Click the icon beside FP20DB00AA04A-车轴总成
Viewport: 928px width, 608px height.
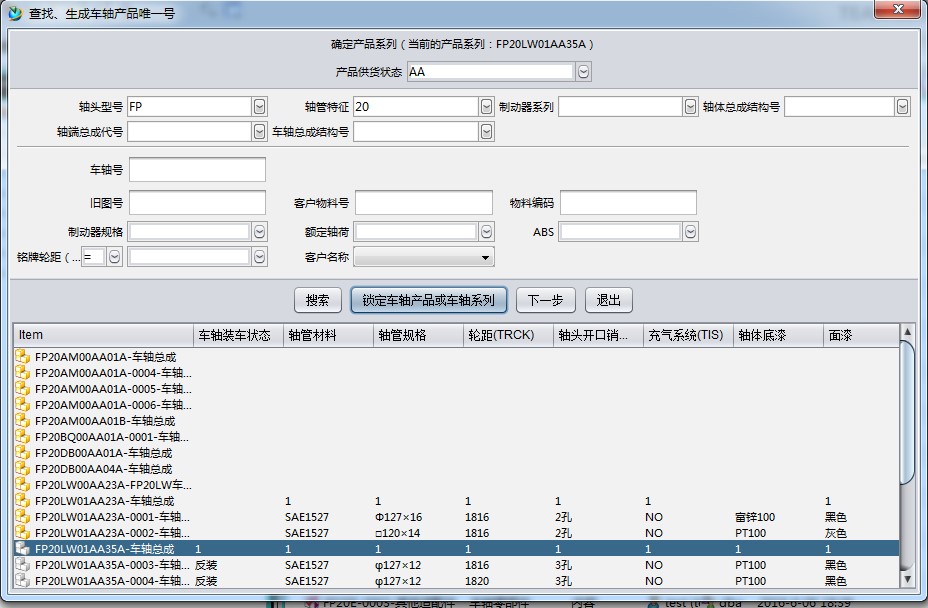[x=23, y=468]
